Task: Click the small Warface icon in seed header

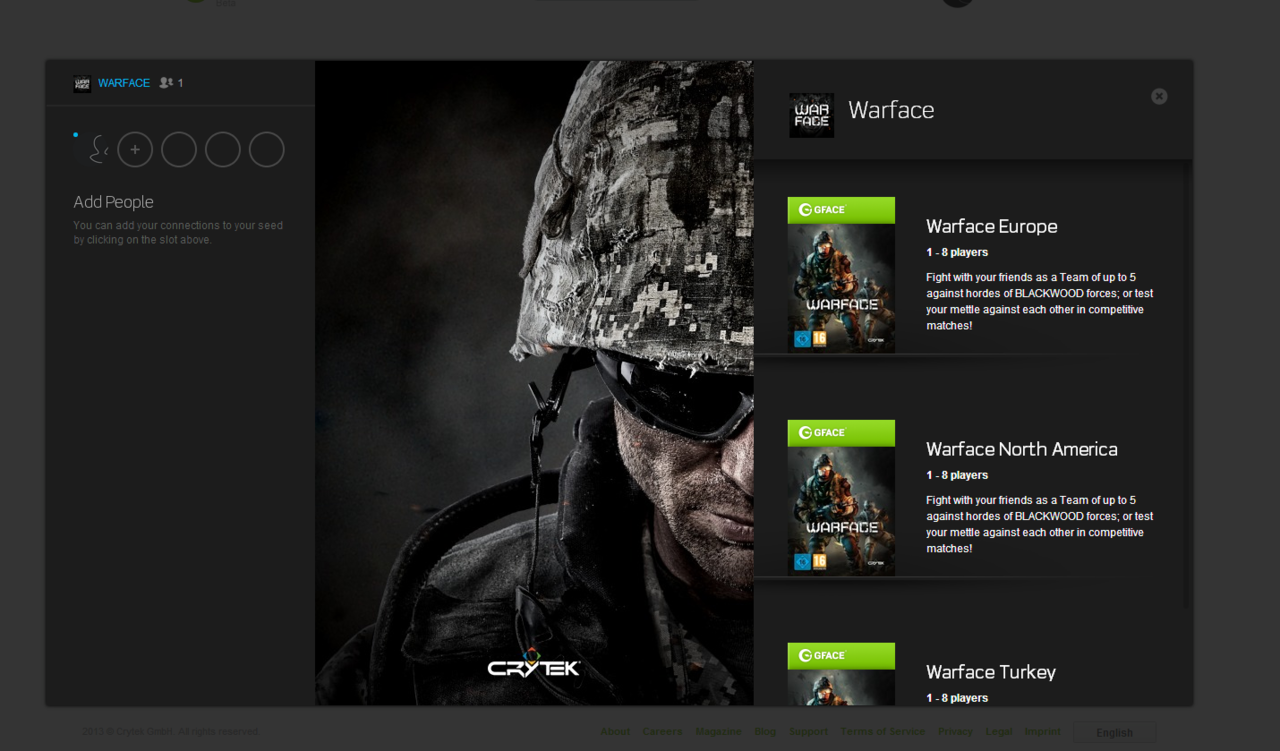Action: 82,83
